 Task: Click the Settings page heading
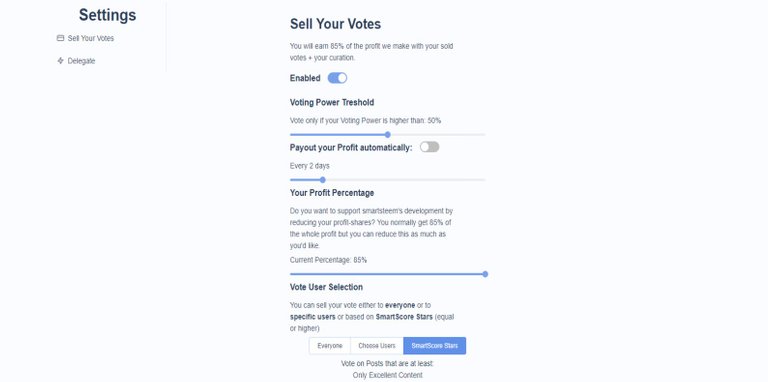click(x=108, y=15)
